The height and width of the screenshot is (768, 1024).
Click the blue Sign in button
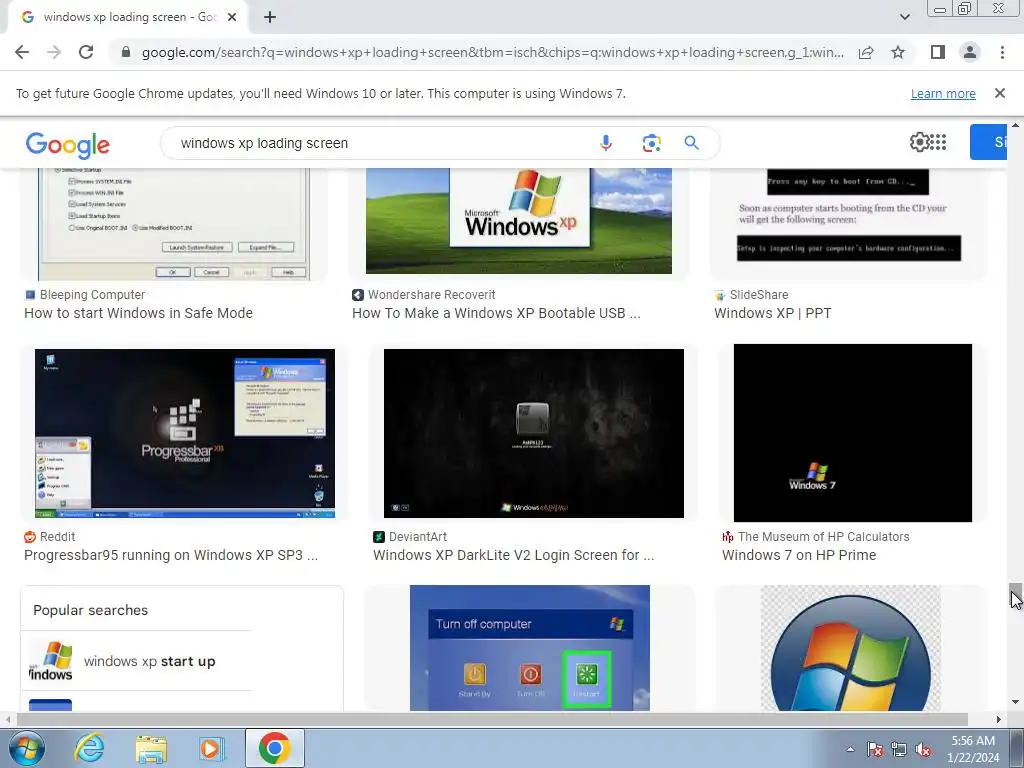988,142
